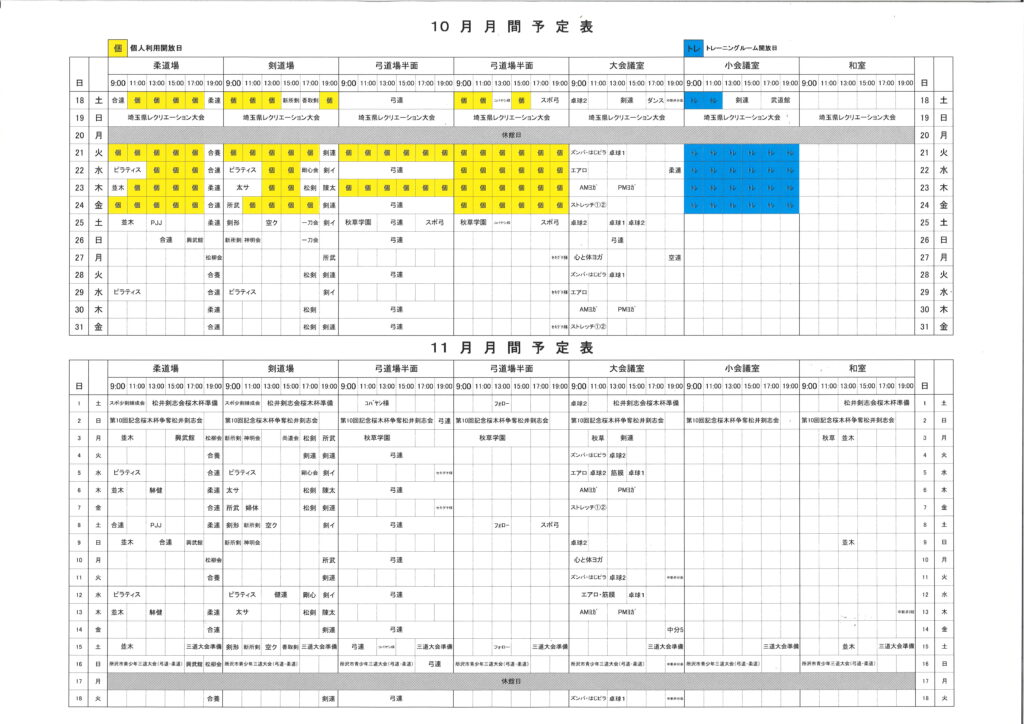The width and height of the screenshot is (1024, 724).
Task: Select the November 和室 column header
Action: [x=856, y=368]
